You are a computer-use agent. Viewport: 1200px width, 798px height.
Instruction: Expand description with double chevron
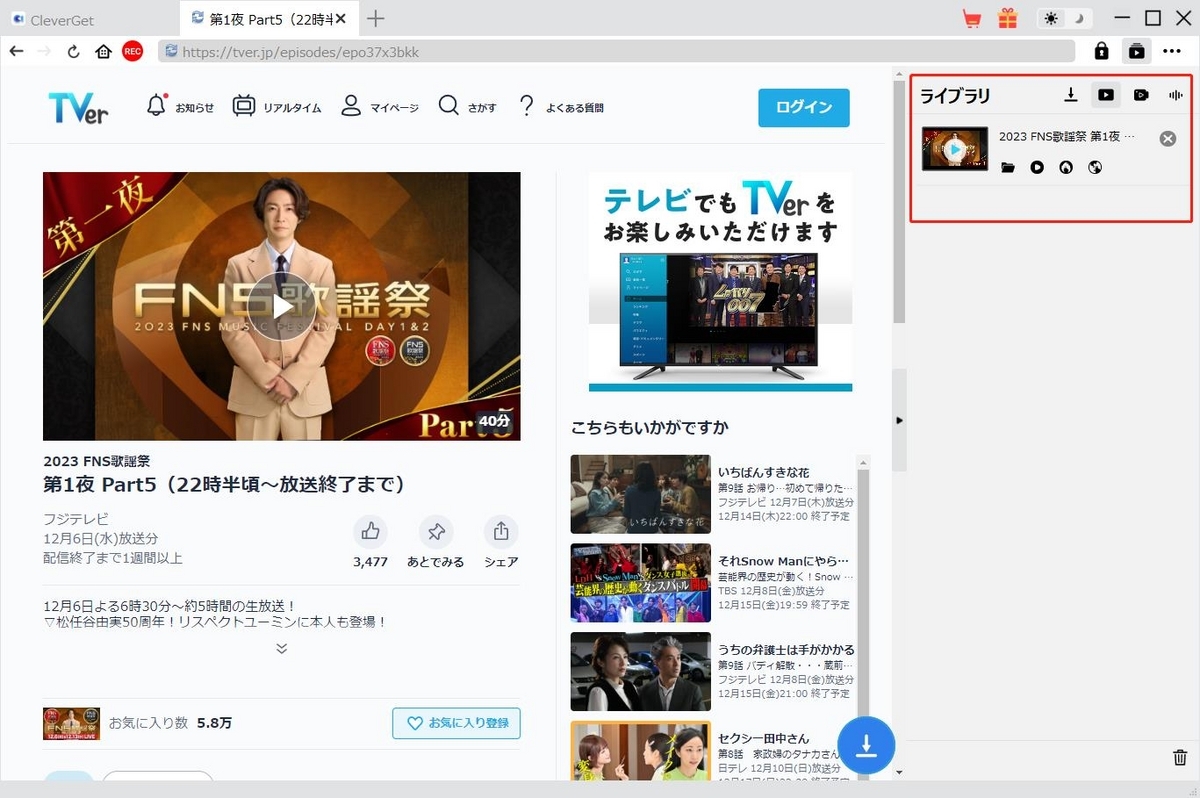pyautogui.click(x=281, y=648)
